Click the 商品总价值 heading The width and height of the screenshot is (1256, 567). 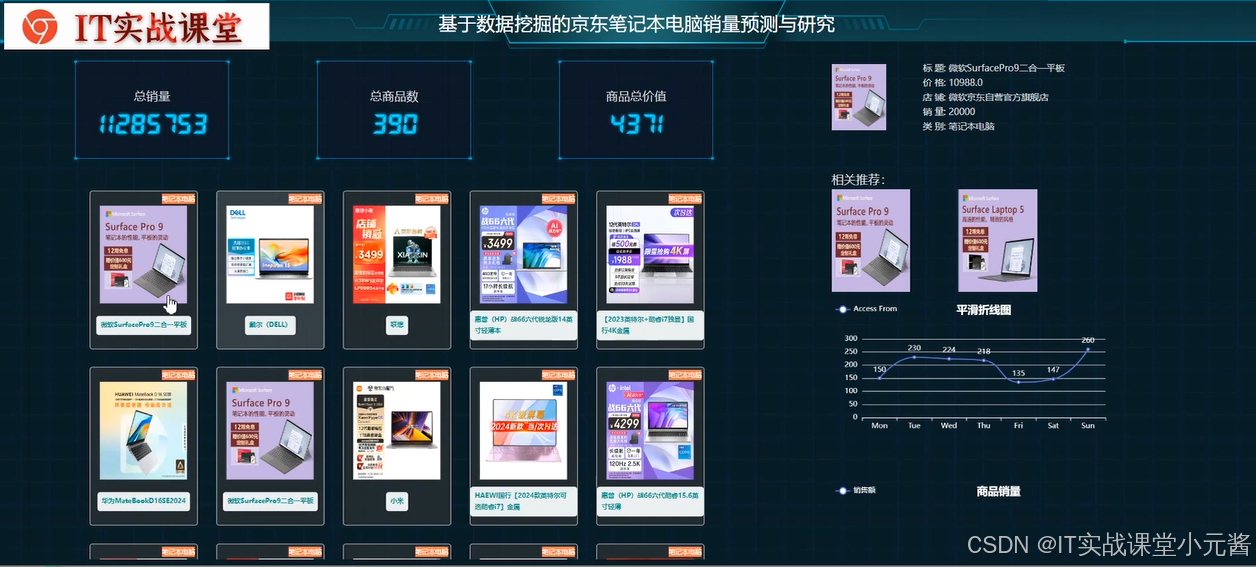tap(636, 97)
